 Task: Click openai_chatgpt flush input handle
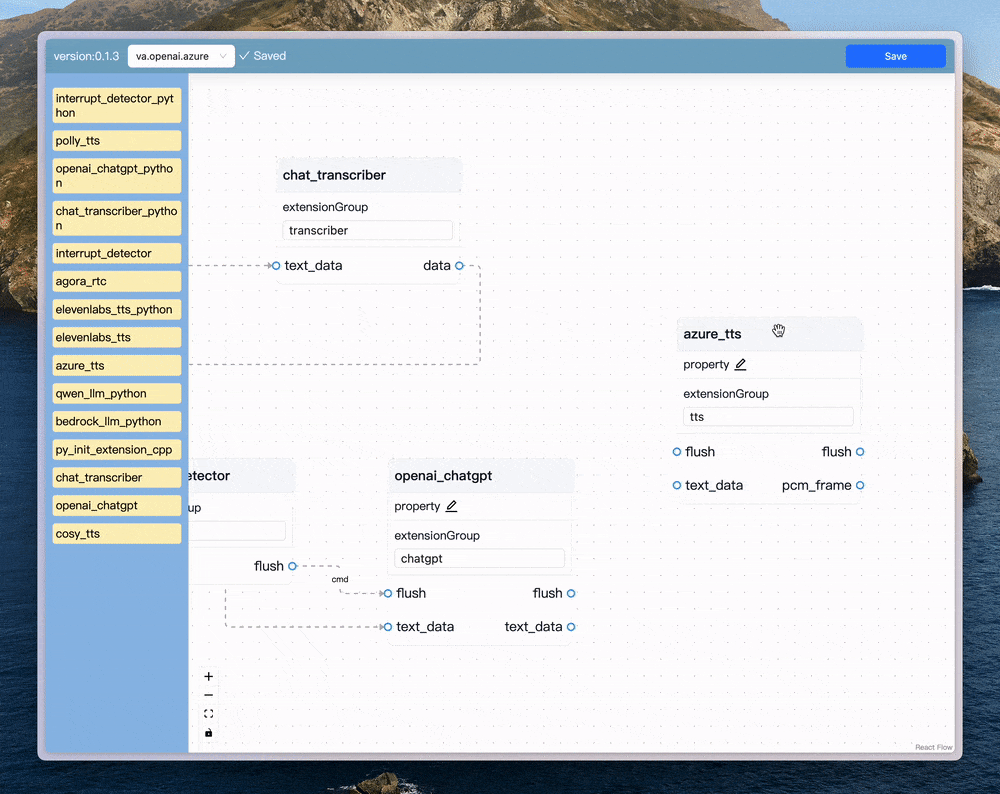388,593
